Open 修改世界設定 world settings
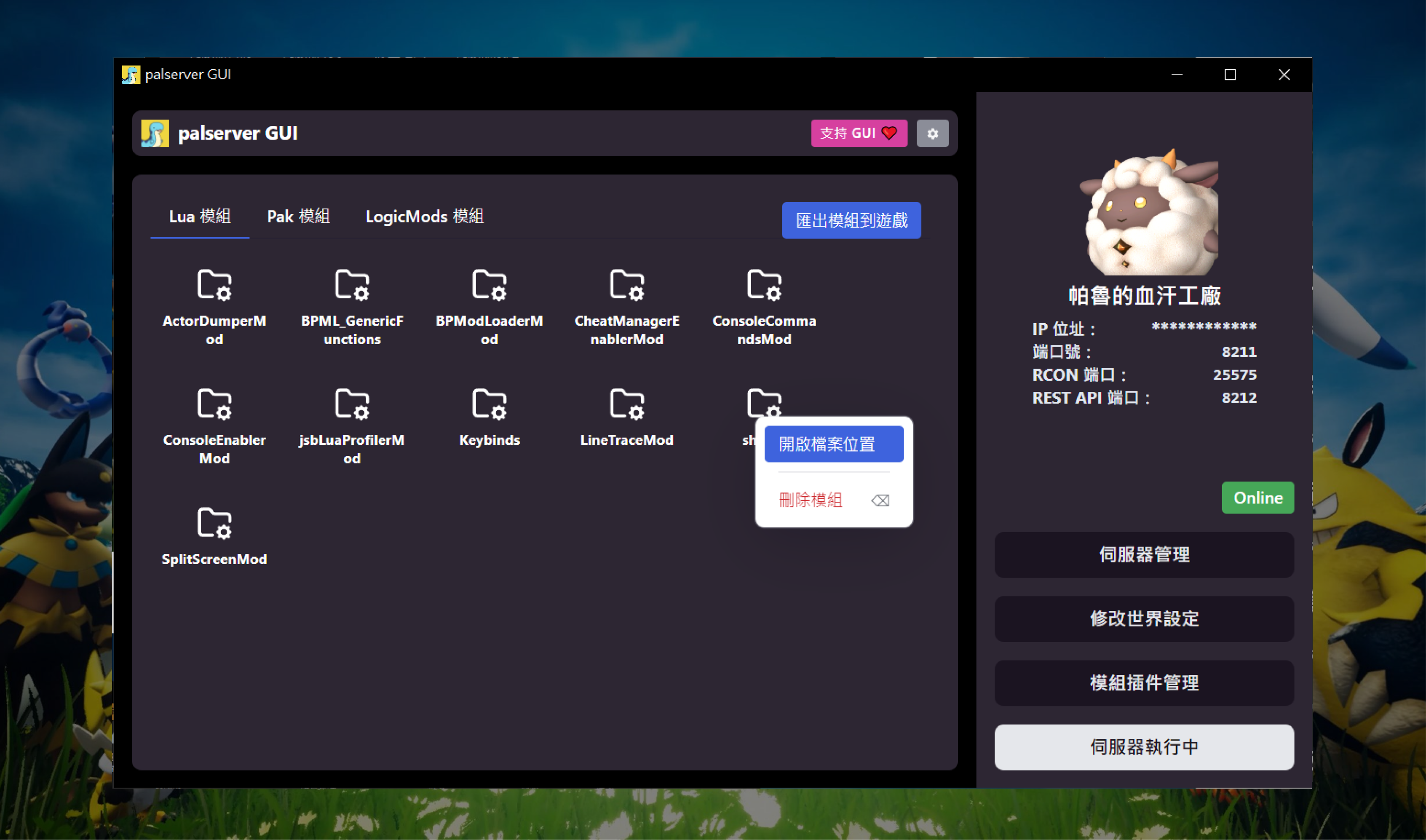This screenshot has height=840, width=1426. click(x=1144, y=619)
